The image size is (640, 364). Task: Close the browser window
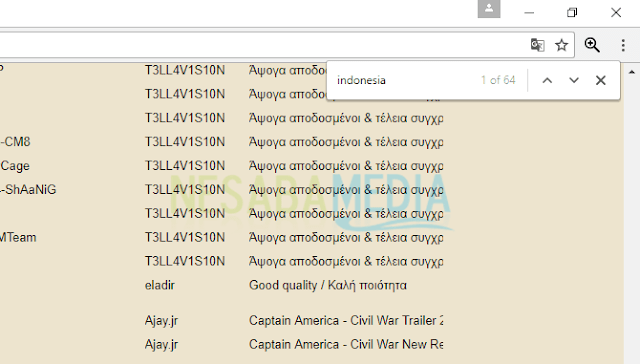[616, 13]
